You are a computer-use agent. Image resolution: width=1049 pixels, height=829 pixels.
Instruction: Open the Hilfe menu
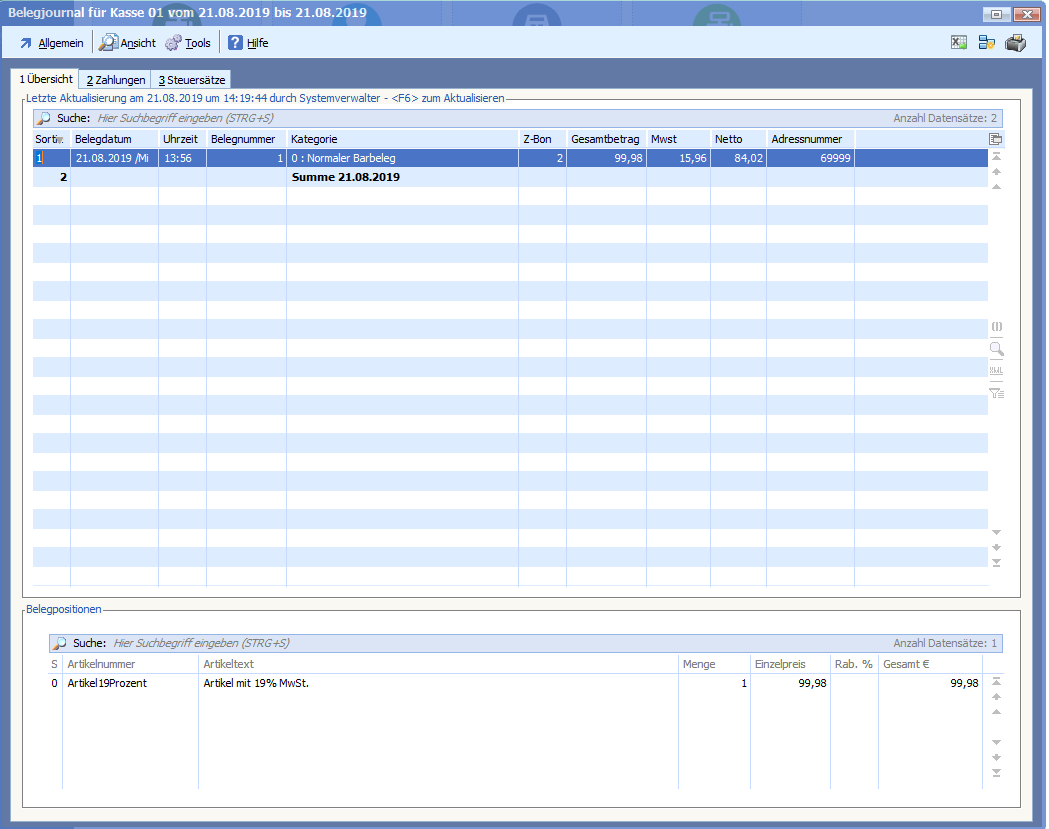pos(248,43)
